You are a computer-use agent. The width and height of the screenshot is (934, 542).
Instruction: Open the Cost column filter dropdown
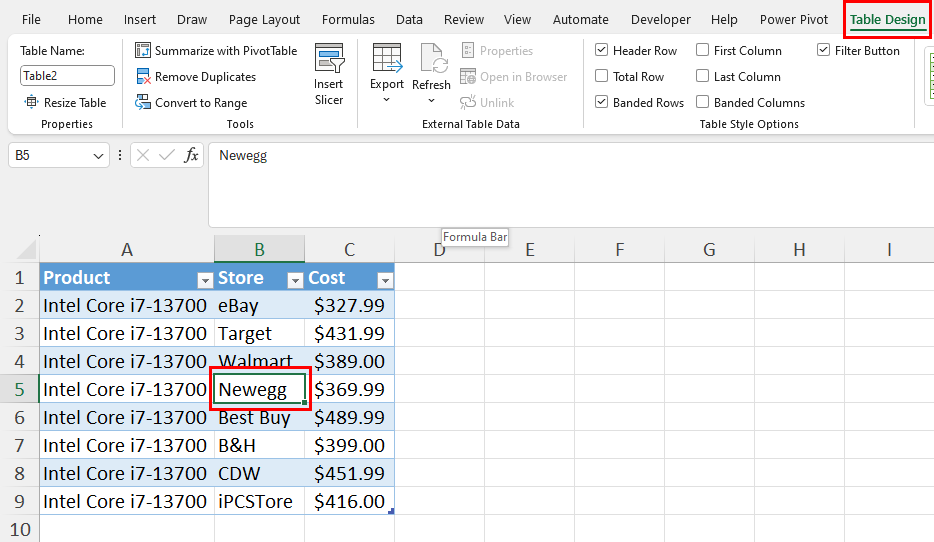click(385, 280)
